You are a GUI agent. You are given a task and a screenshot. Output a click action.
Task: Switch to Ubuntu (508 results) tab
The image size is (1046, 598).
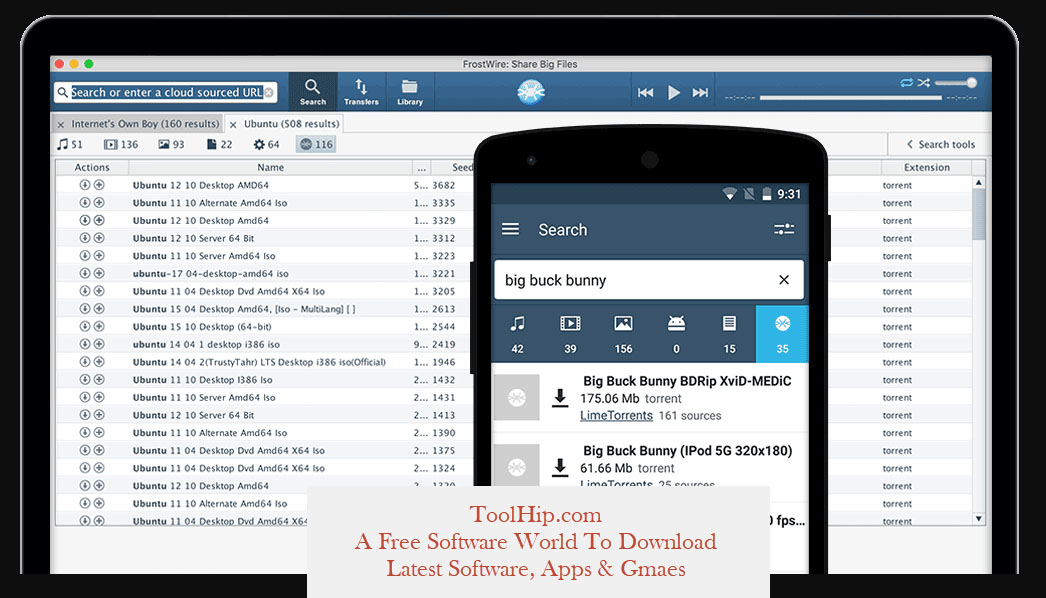(x=292, y=123)
